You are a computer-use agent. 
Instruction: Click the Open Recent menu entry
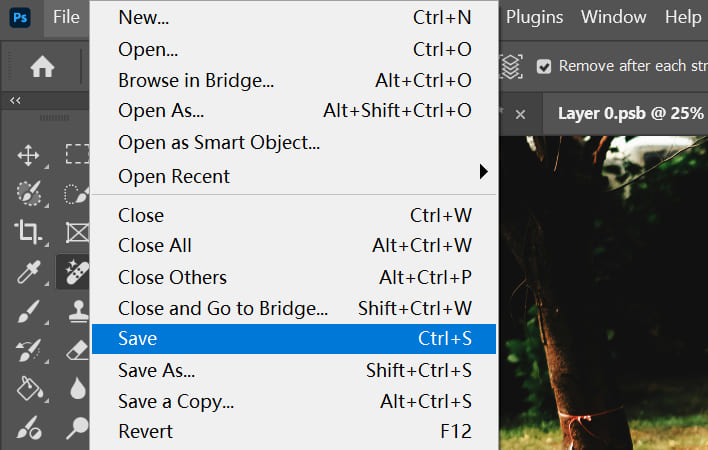(294, 176)
